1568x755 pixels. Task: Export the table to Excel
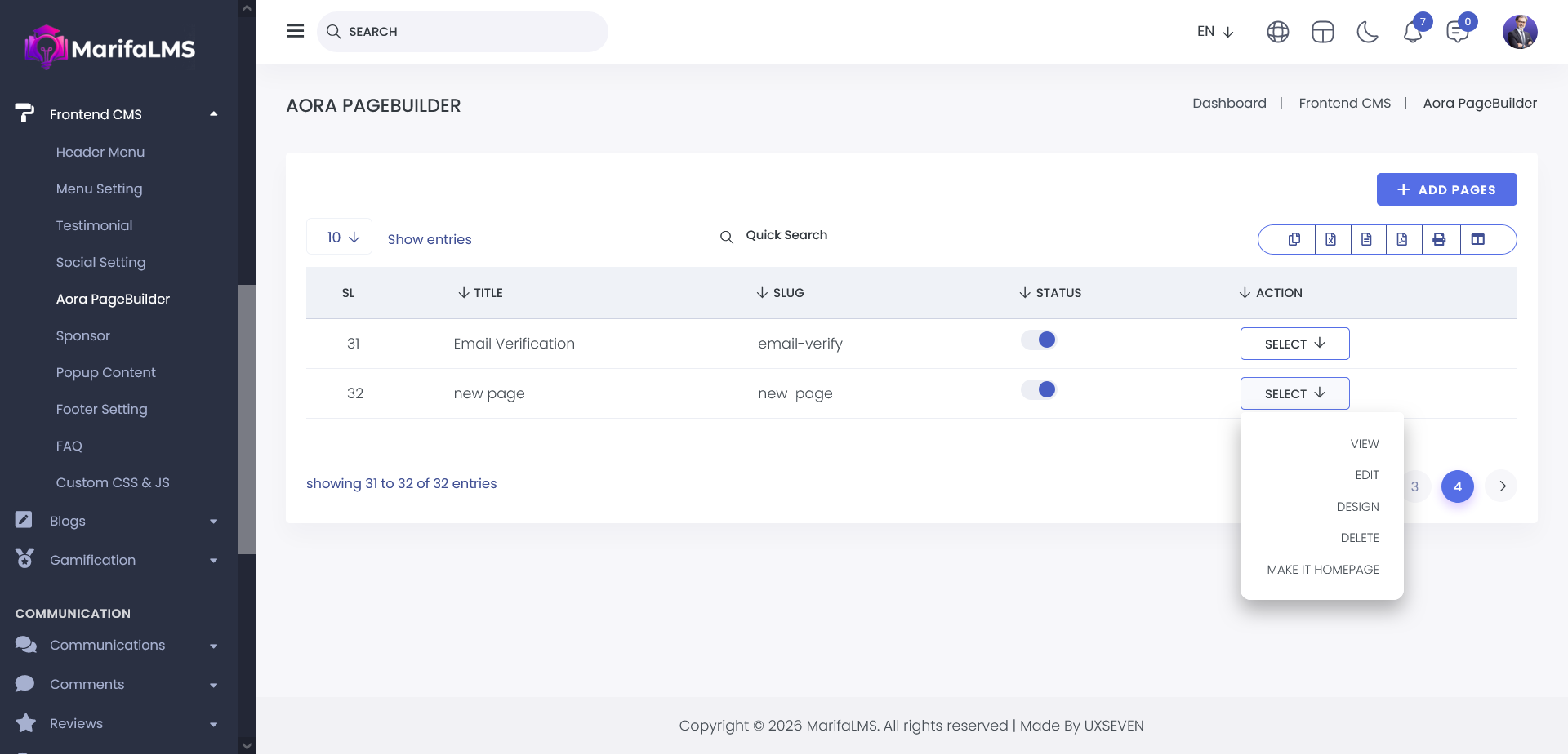[x=1331, y=239]
